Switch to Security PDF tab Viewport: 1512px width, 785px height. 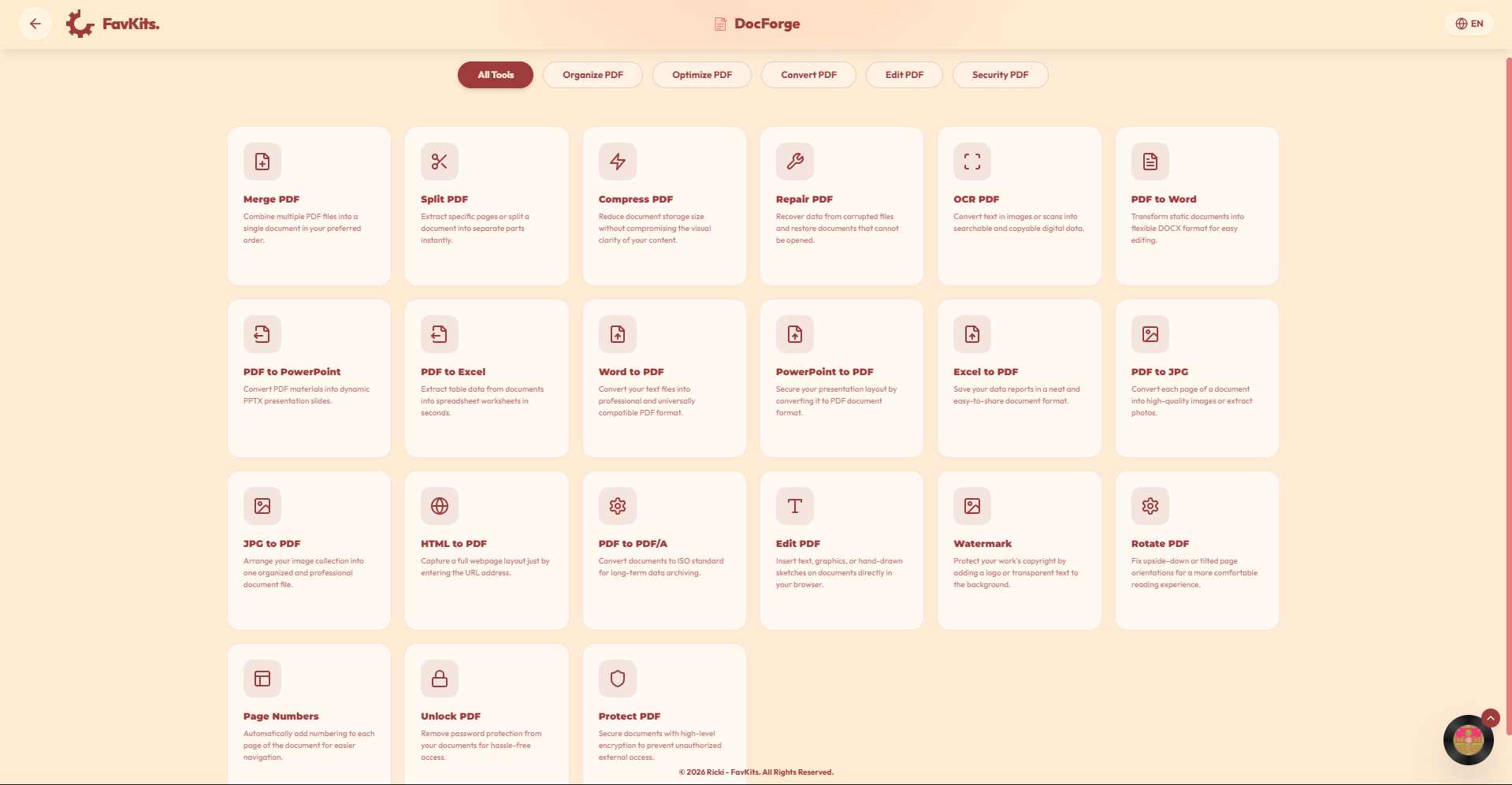tap(1001, 75)
